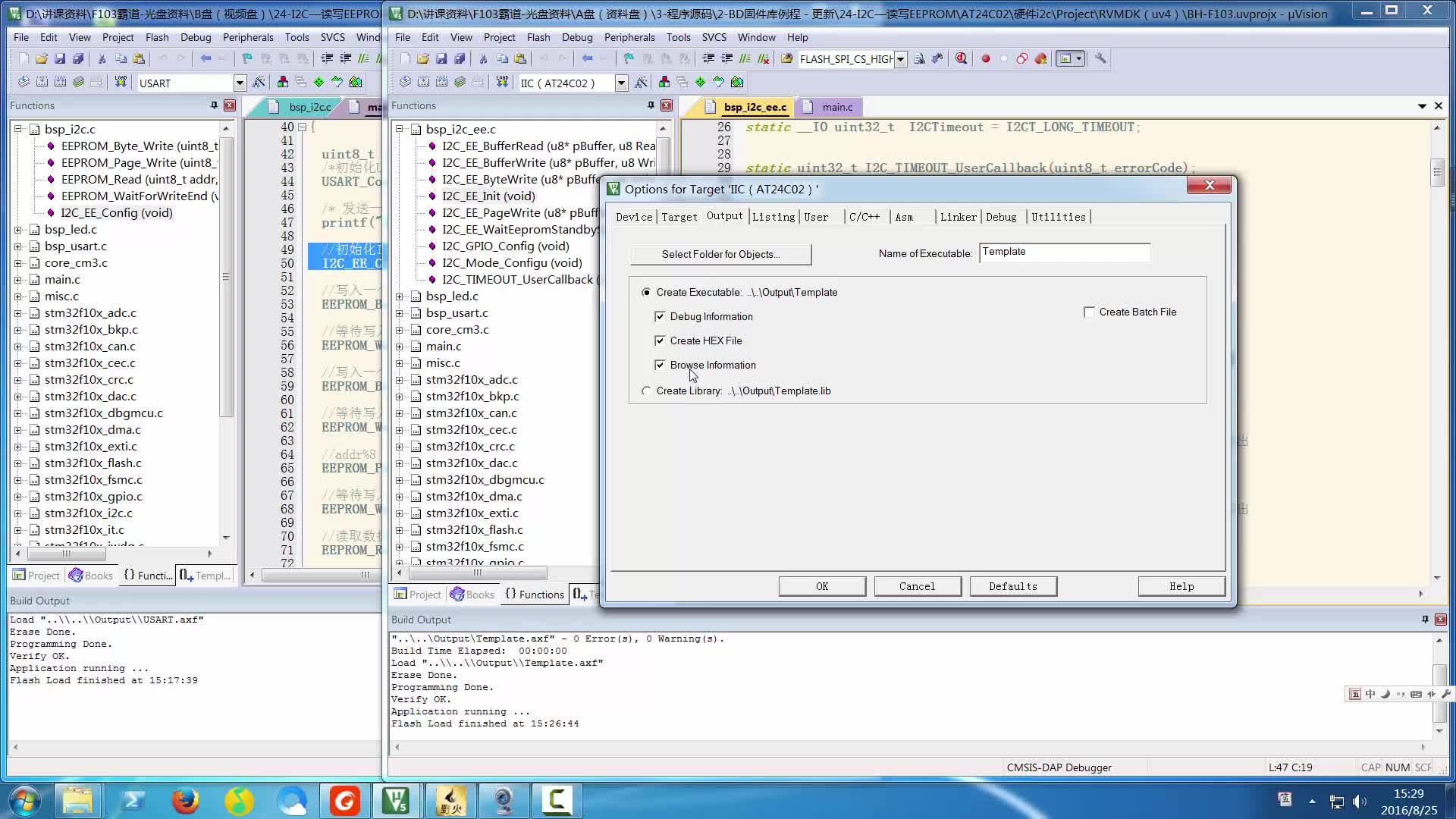Click Select Folder for Objects button
This screenshot has height=819, width=1456.
click(x=720, y=254)
